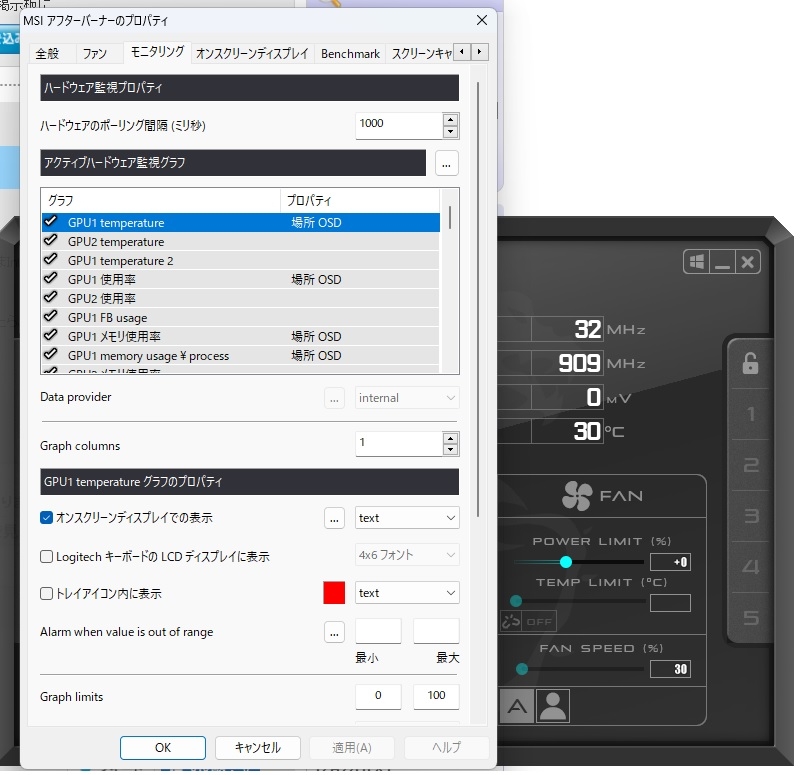Open Data provider options ellipsis button

(x=334, y=398)
